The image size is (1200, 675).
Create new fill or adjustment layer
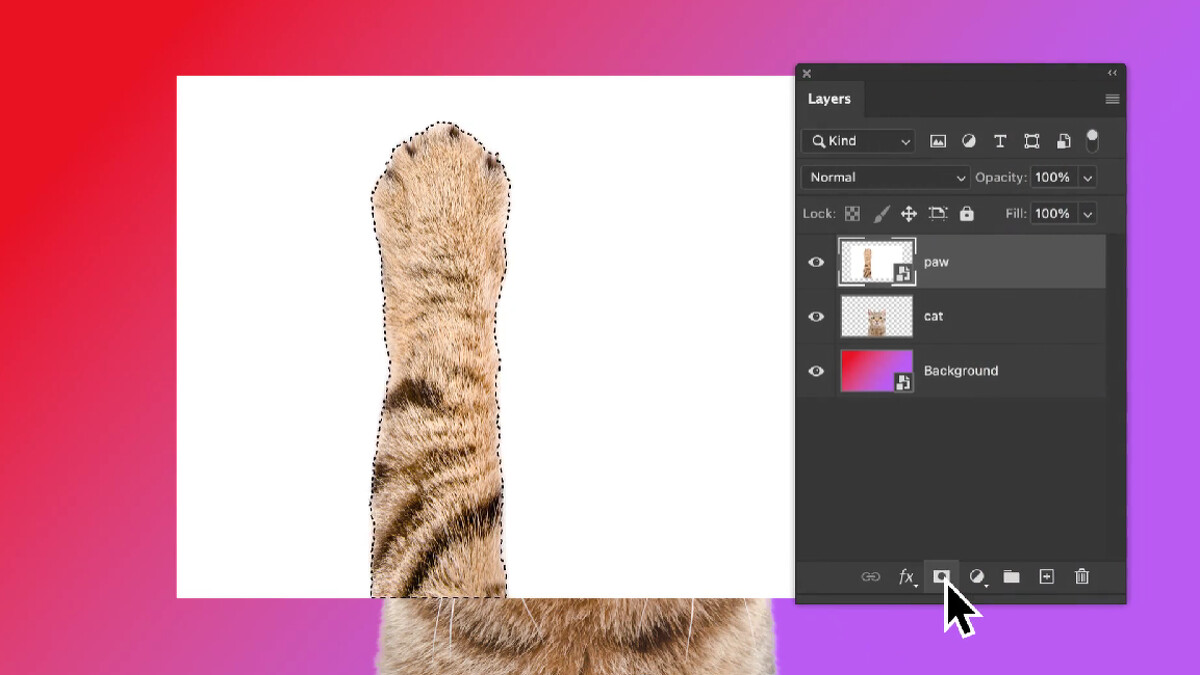coord(977,577)
